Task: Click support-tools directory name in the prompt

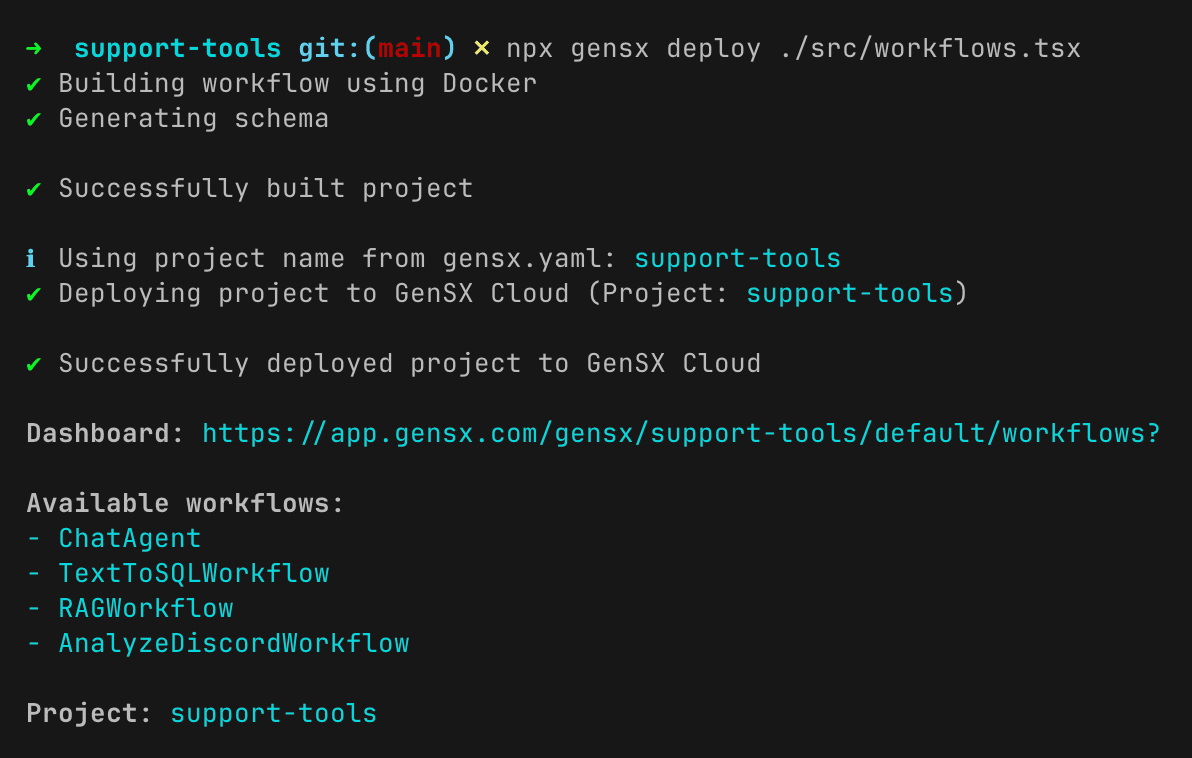Action: tap(178, 48)
